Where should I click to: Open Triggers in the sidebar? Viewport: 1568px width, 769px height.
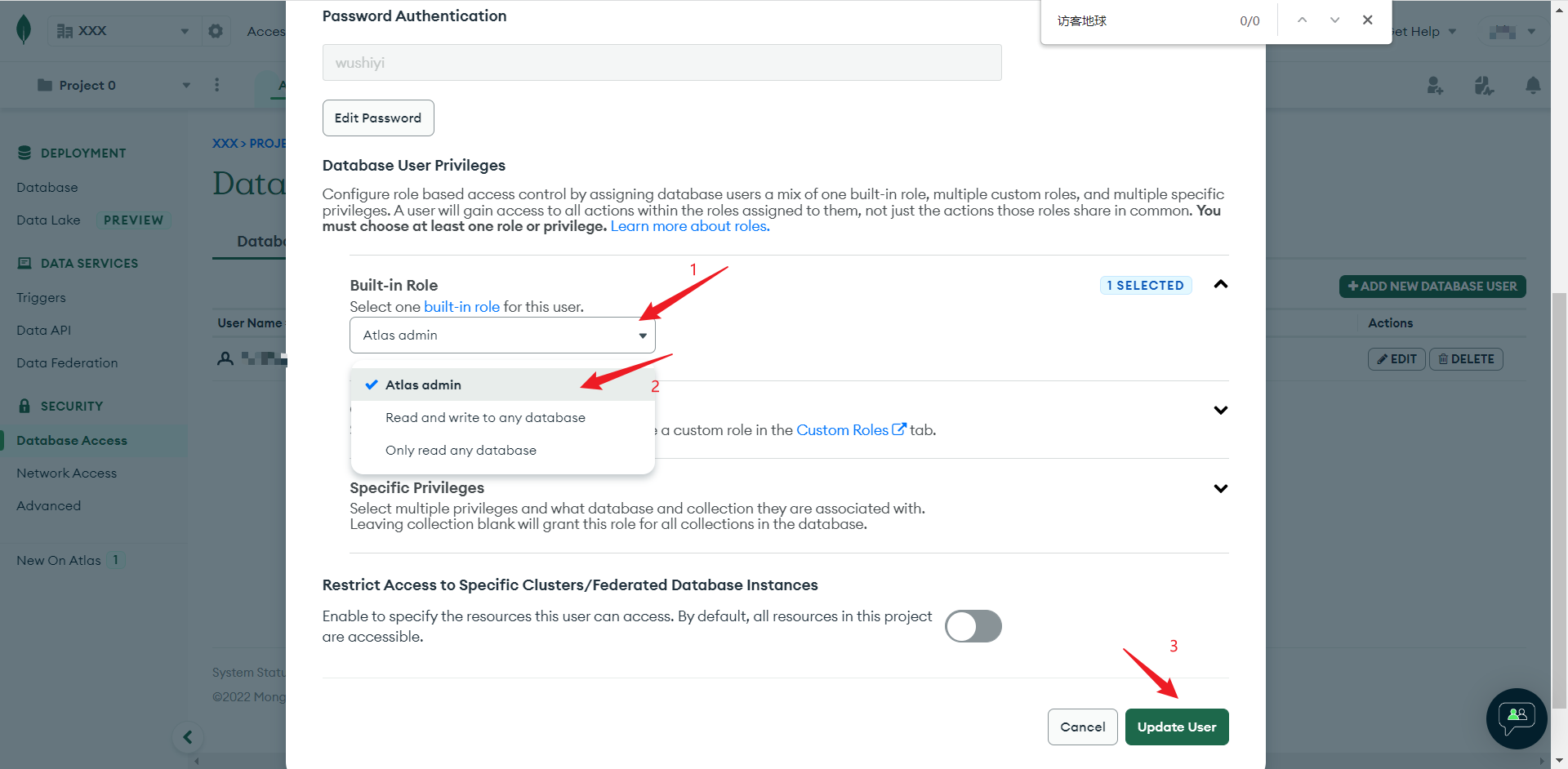coord(41,298)
